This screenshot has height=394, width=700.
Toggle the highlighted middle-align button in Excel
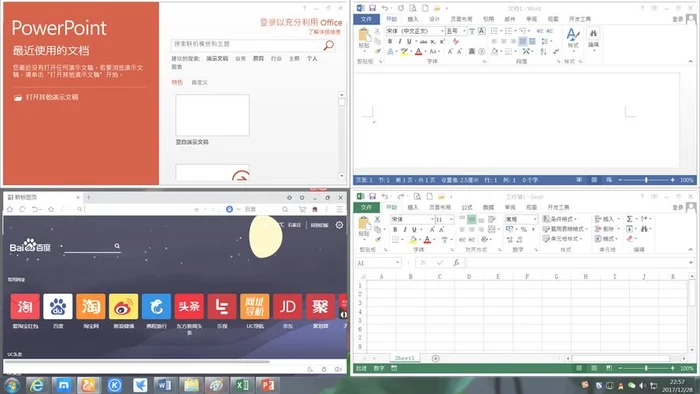point(471,219)
